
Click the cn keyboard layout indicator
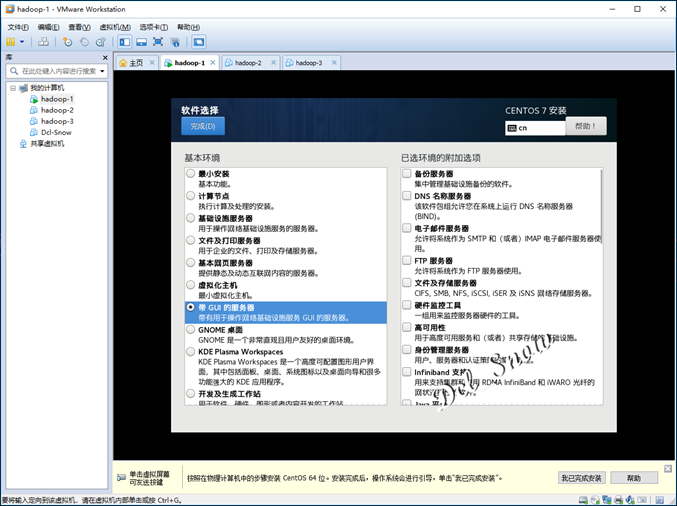pos(535,128)
